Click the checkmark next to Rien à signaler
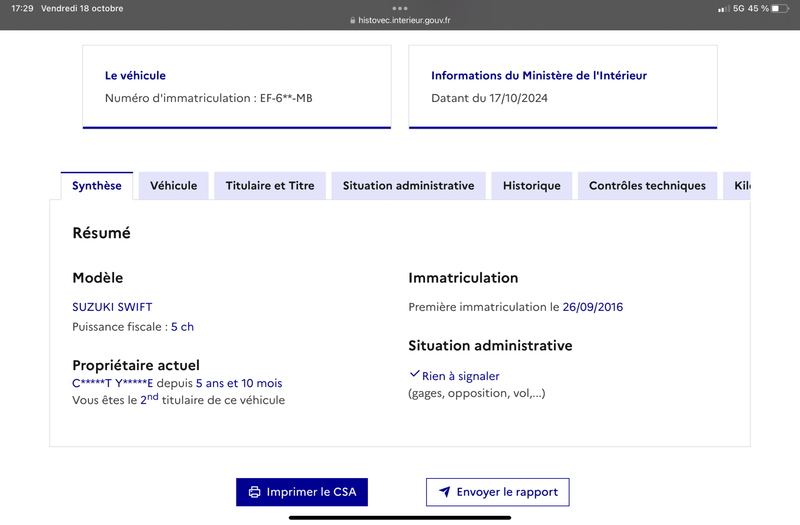The width and height of the screenshot is (800, 525). click(x=414, y=374)
